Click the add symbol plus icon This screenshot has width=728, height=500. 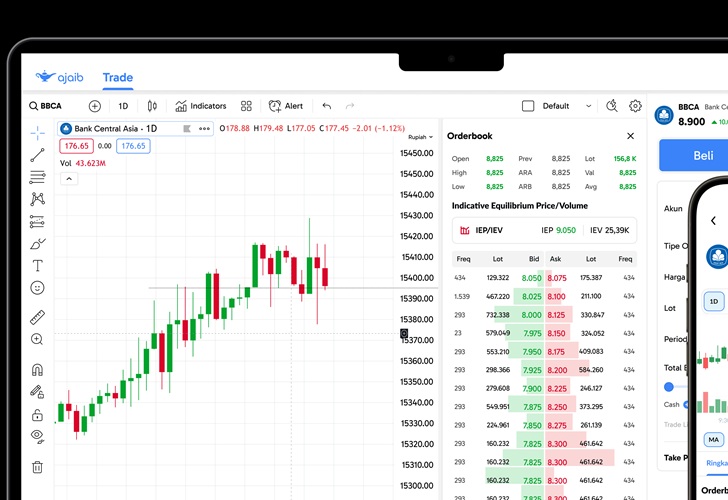point(95,106)
